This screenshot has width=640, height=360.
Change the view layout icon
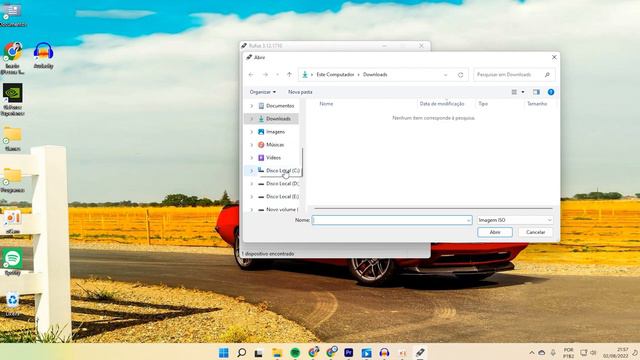click(x=514, y=92)
